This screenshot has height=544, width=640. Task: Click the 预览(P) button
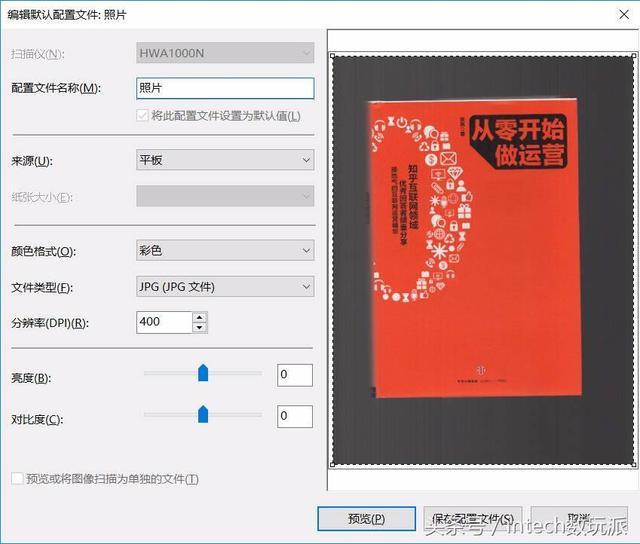(367, 519)
